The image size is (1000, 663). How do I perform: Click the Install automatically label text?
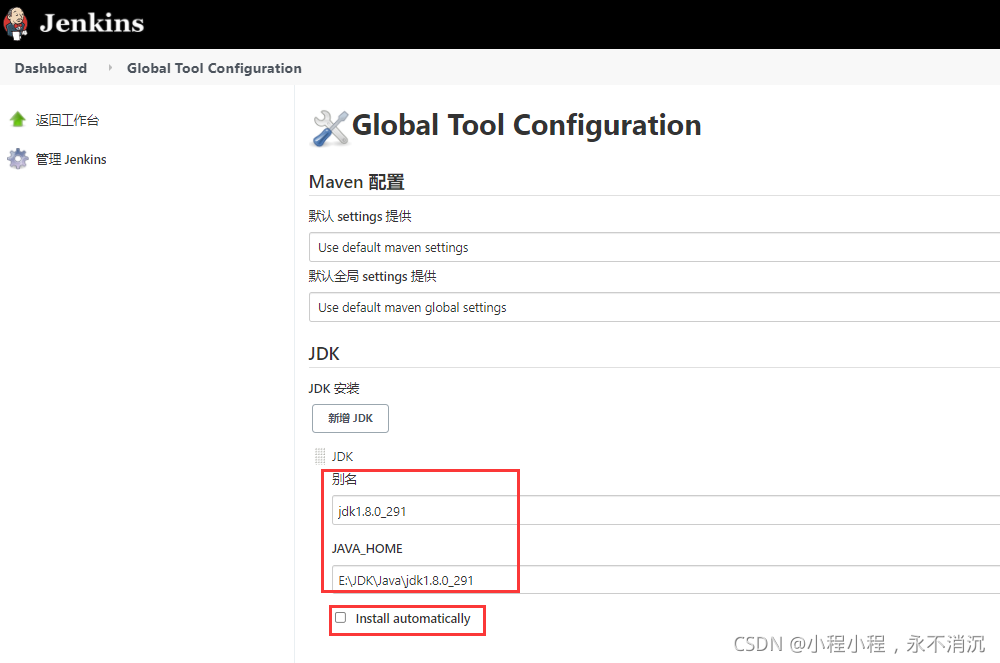pyautogui.click(x=413, y=618)
